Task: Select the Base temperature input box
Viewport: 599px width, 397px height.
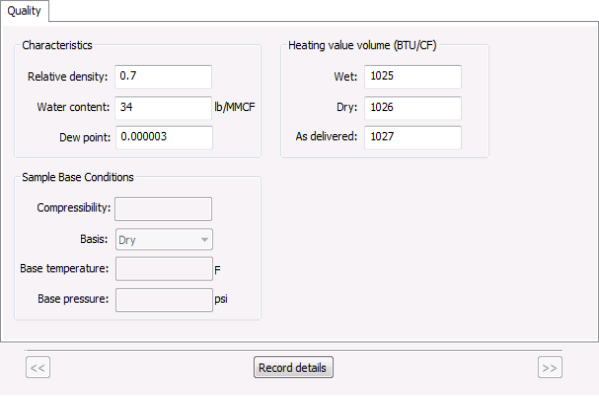Action: [164, 269]
